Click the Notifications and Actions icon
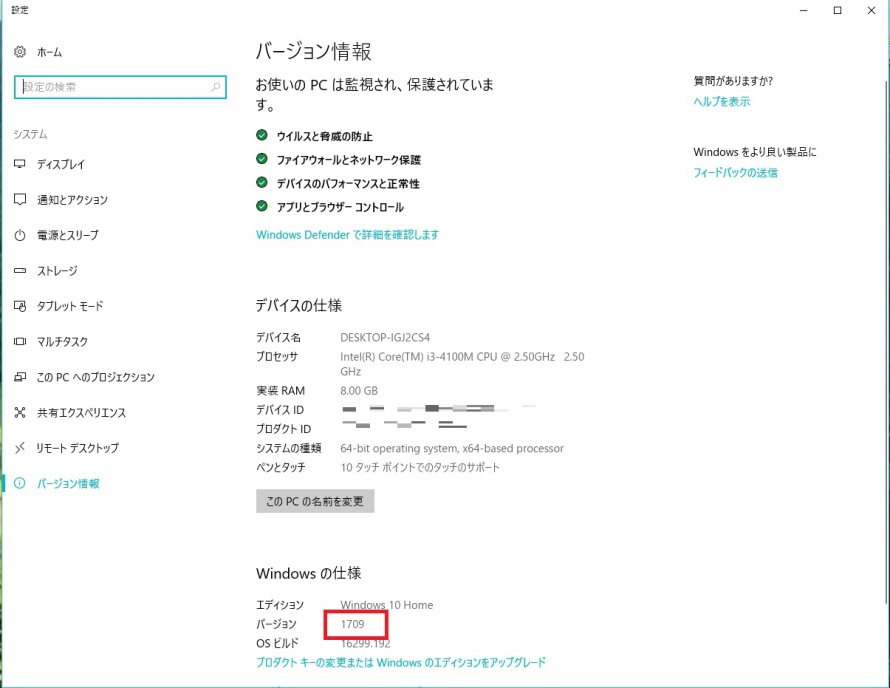 tap(20, 199)
